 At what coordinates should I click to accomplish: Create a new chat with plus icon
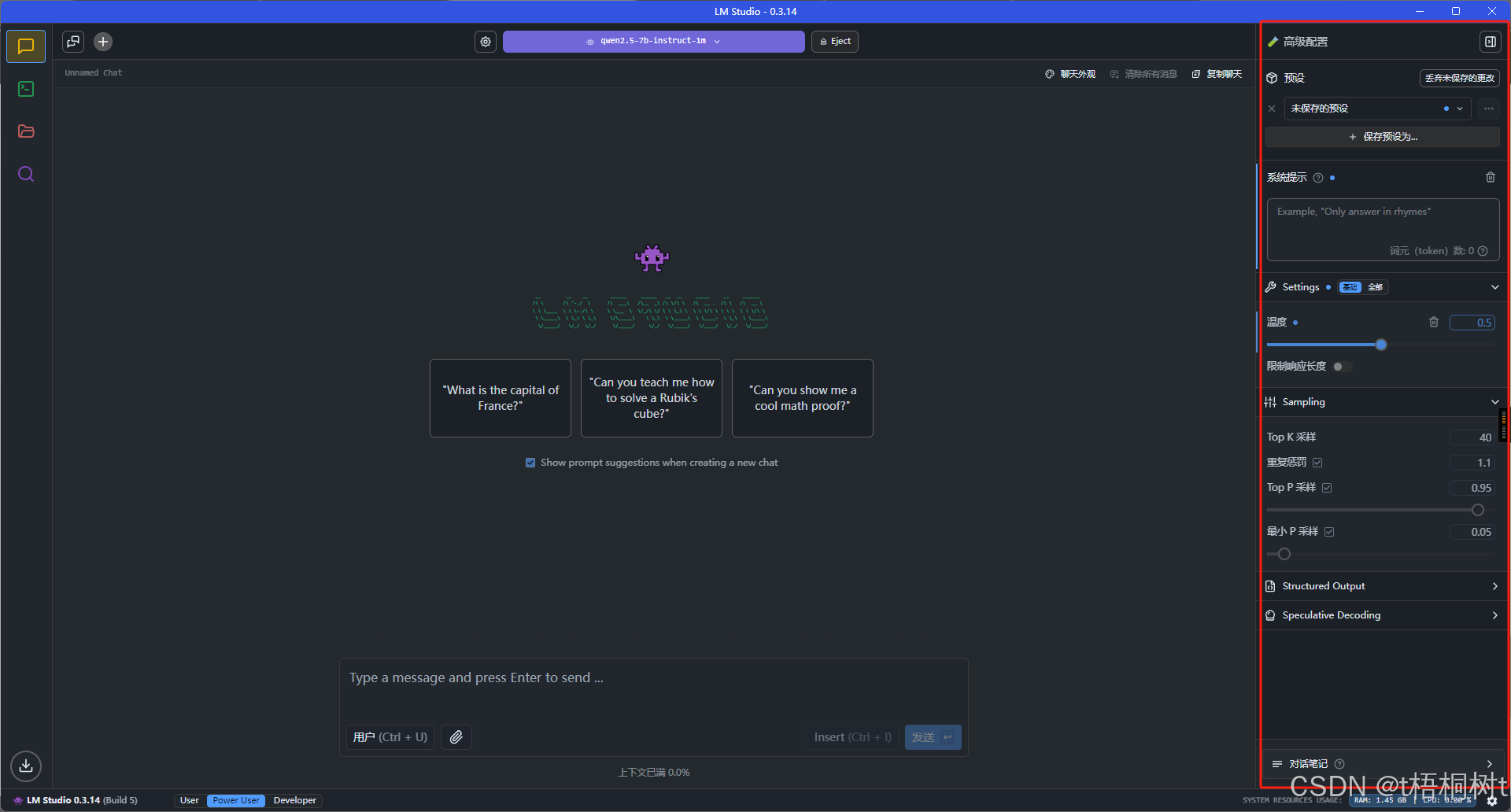(x=103, y=42)
